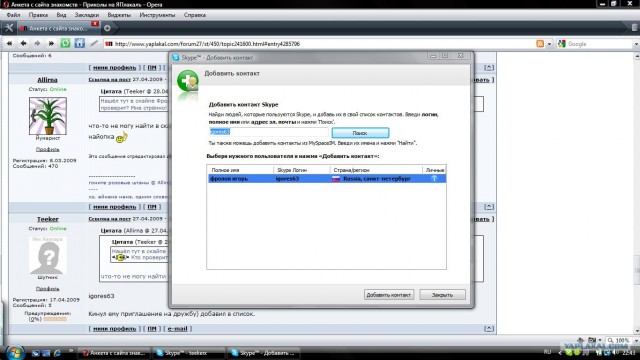This screenshot has height=360, width=640.
Task: Open the Справка menu
Action: pyautogui.click(x=194, y=15)
